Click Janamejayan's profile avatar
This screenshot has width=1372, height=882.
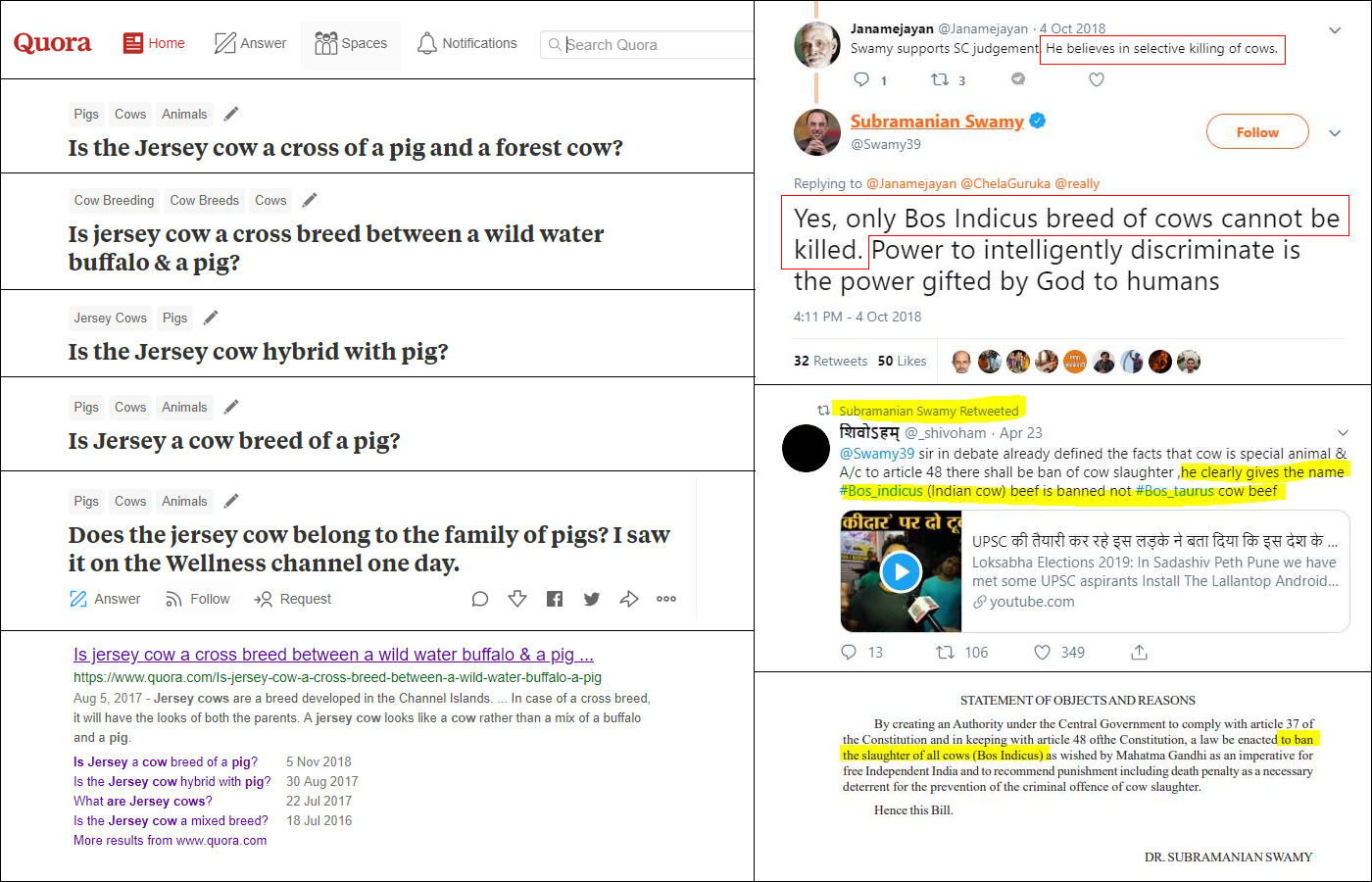[x=816, y=43]
